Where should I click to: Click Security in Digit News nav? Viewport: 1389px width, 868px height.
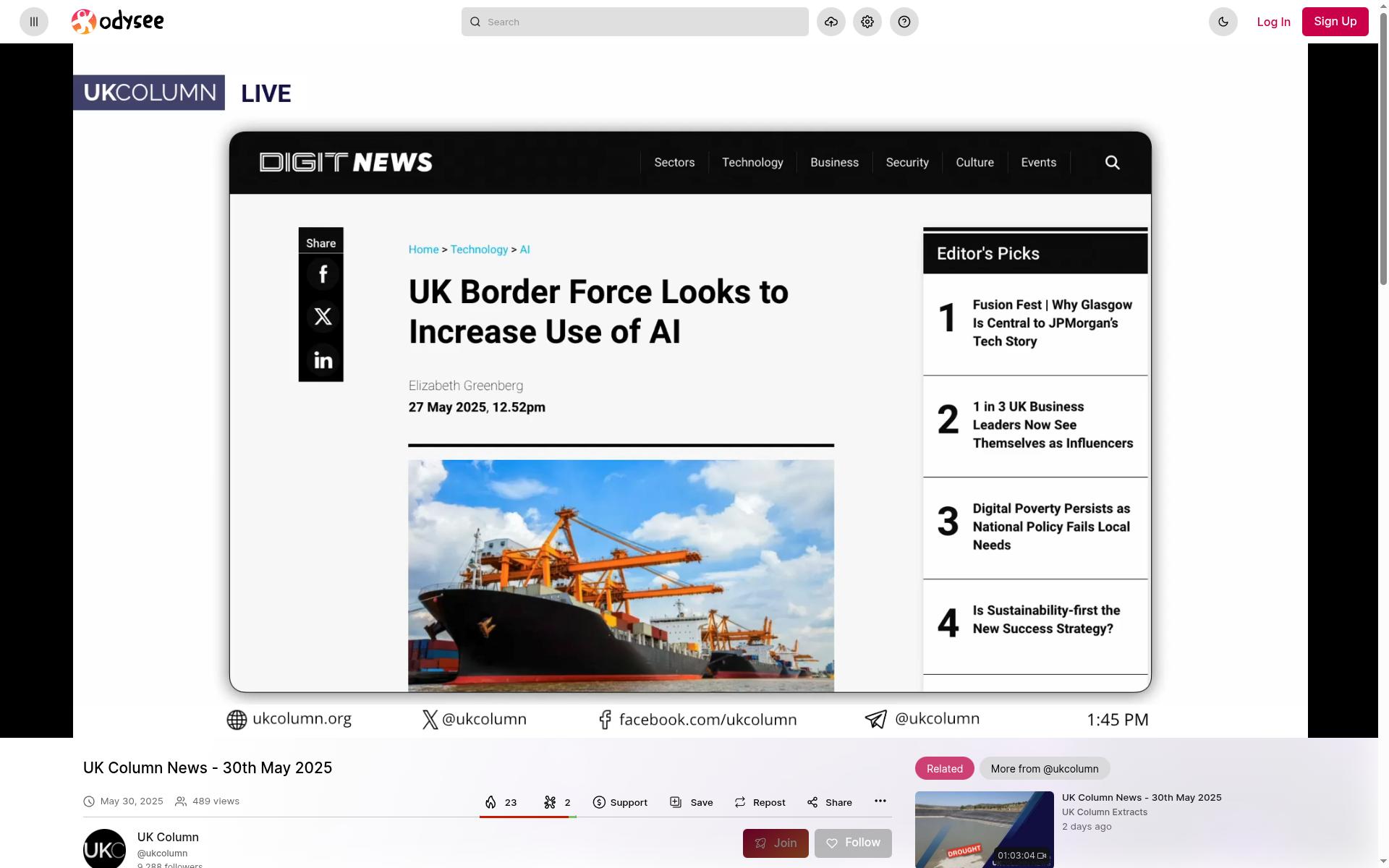[907, 163]
